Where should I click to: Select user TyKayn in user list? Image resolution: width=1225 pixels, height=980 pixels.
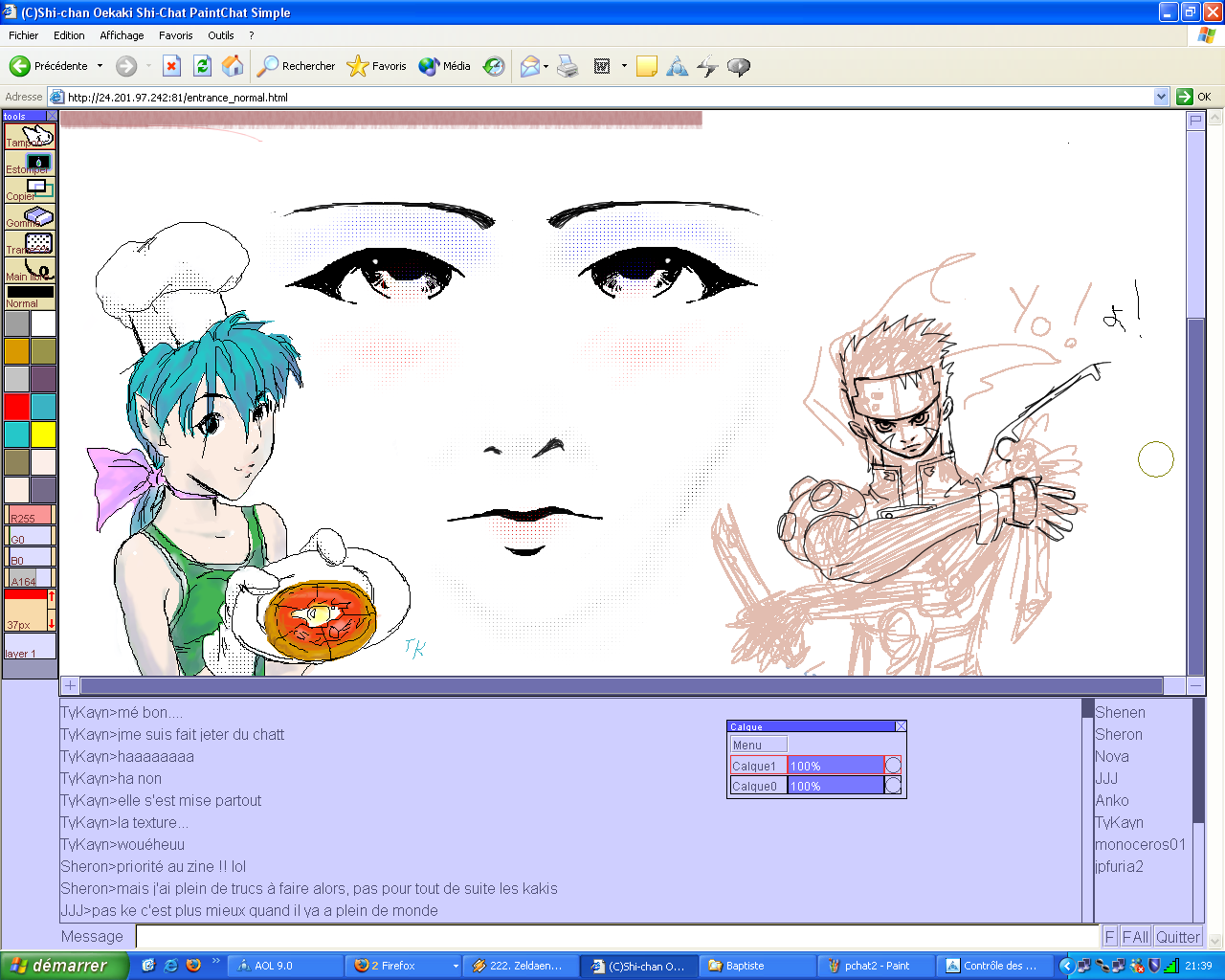click(1119, 822)
